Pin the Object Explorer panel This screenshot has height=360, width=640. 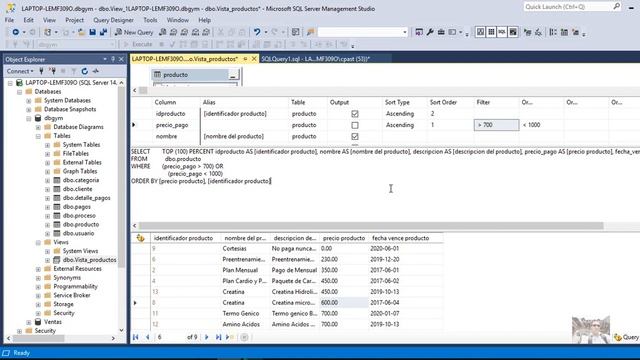113,59
